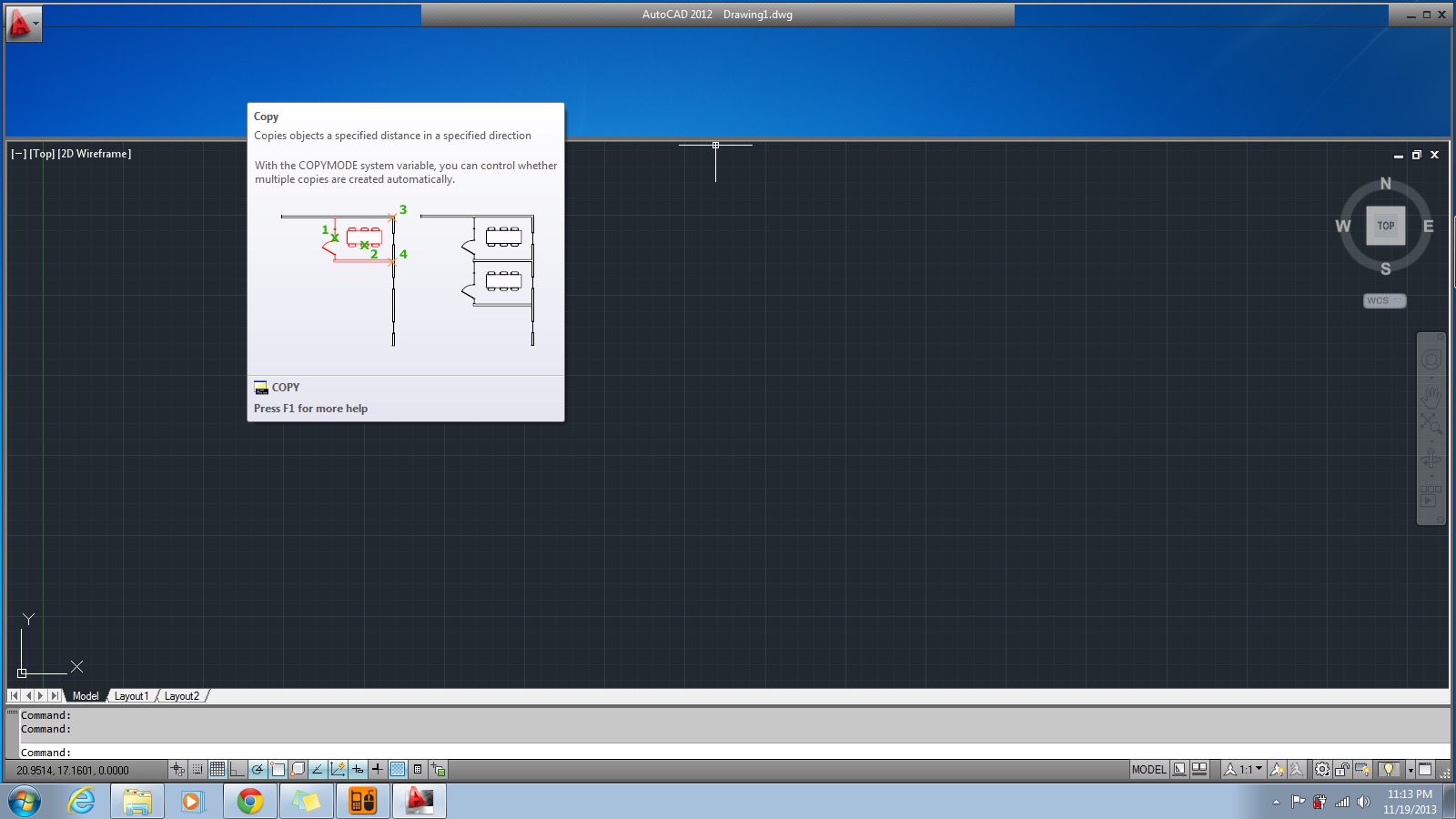The height and width of the screenshot is (819, 1456).
Task: Open Windows Start menu
Action: [25, 802]
